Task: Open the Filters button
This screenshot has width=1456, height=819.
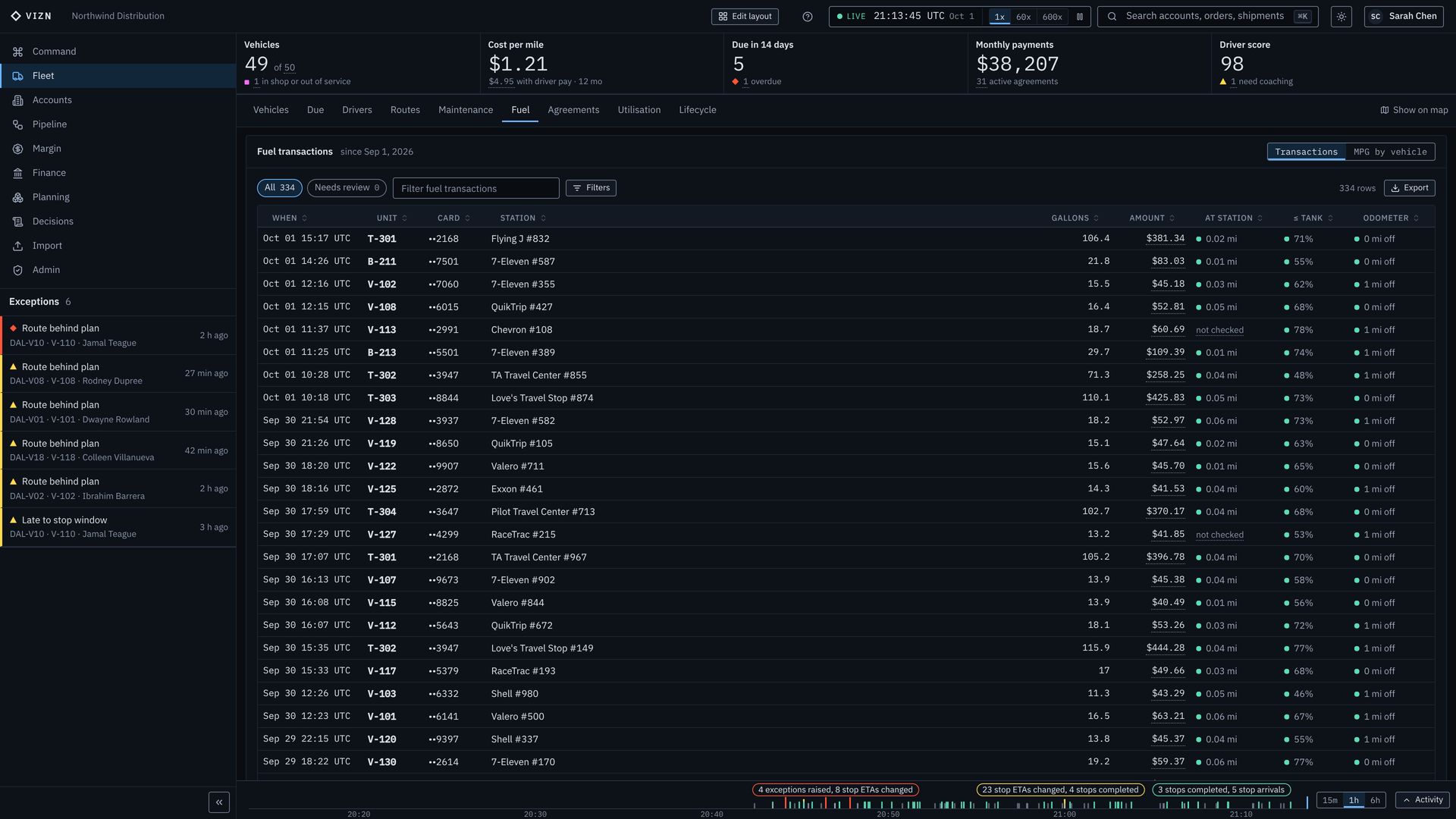Action: tap(591, 188)
